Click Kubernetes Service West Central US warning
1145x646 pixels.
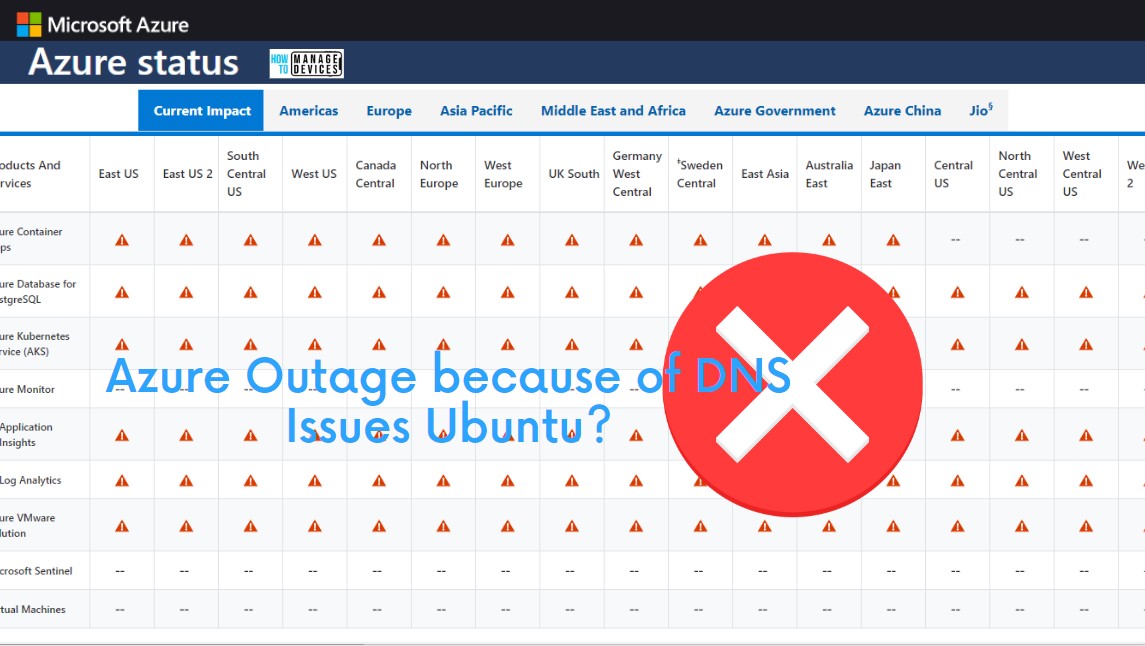tap(1086, 345)
